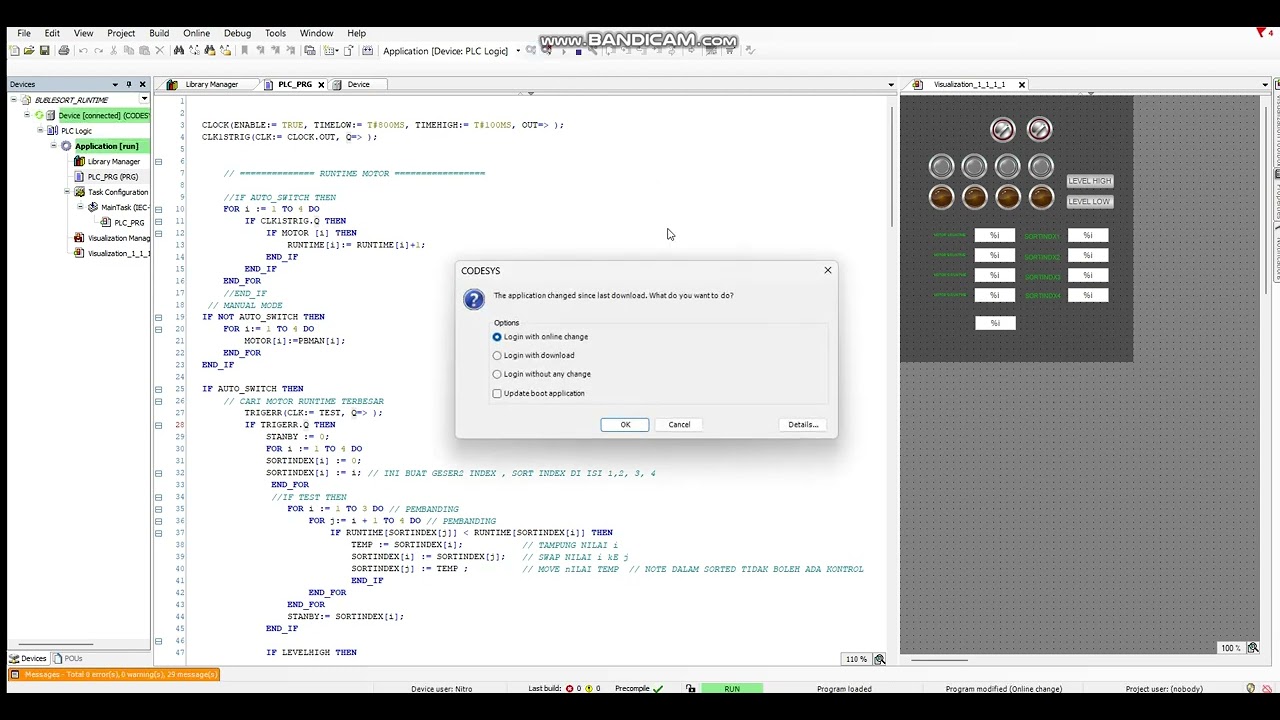Click the zoom magnifier icon beside 110 %
Screen dimensions: 1280x720
point(880,659)
